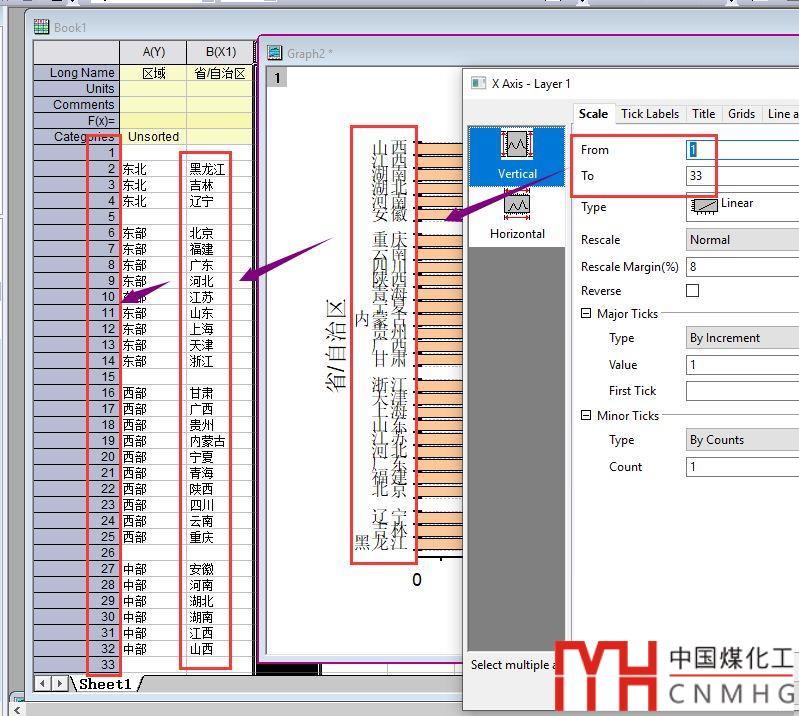
Task: Click the Book1 workbook window icon
Action: pyautogui.click(x=41, y=27)
